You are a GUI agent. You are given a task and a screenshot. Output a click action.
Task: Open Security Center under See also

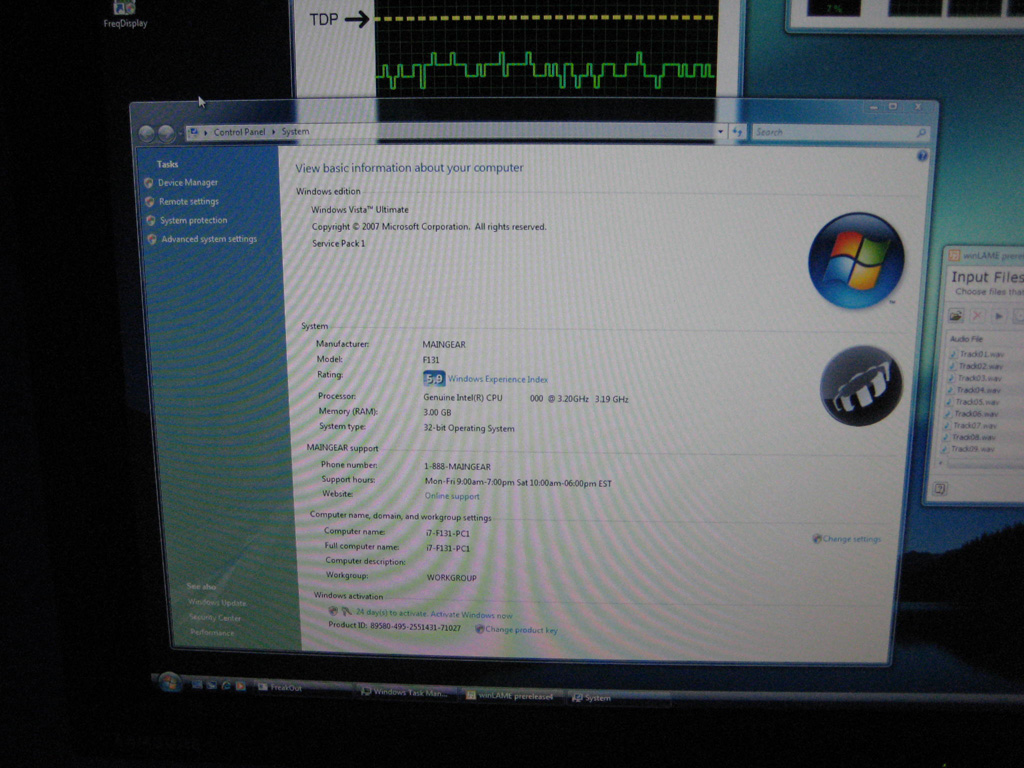click(x=215, y=618)
